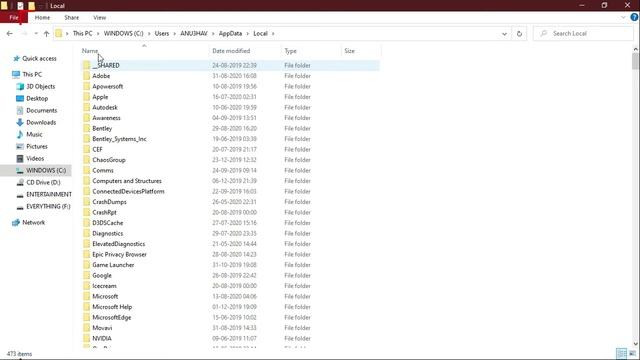This screenshot has height=360, width=640.
Task: Click This PC in the address path
Action: coord(82,33)
